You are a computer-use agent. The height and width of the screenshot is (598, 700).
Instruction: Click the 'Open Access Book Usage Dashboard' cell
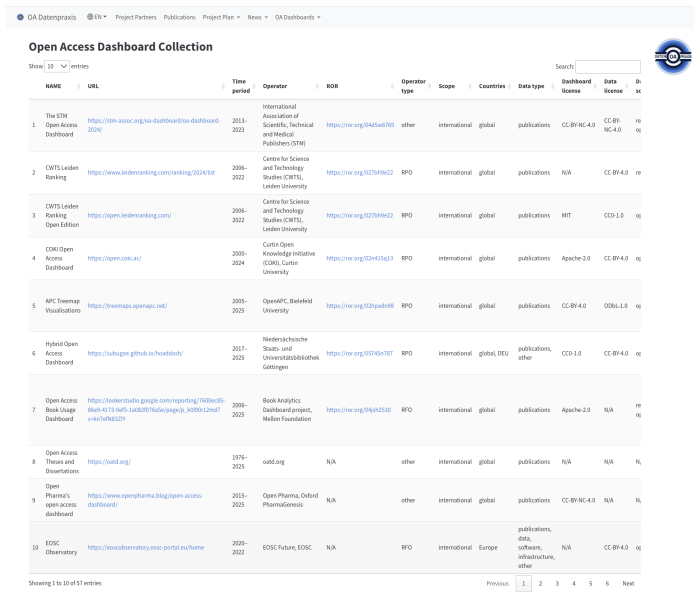click(x=61, y=410)
